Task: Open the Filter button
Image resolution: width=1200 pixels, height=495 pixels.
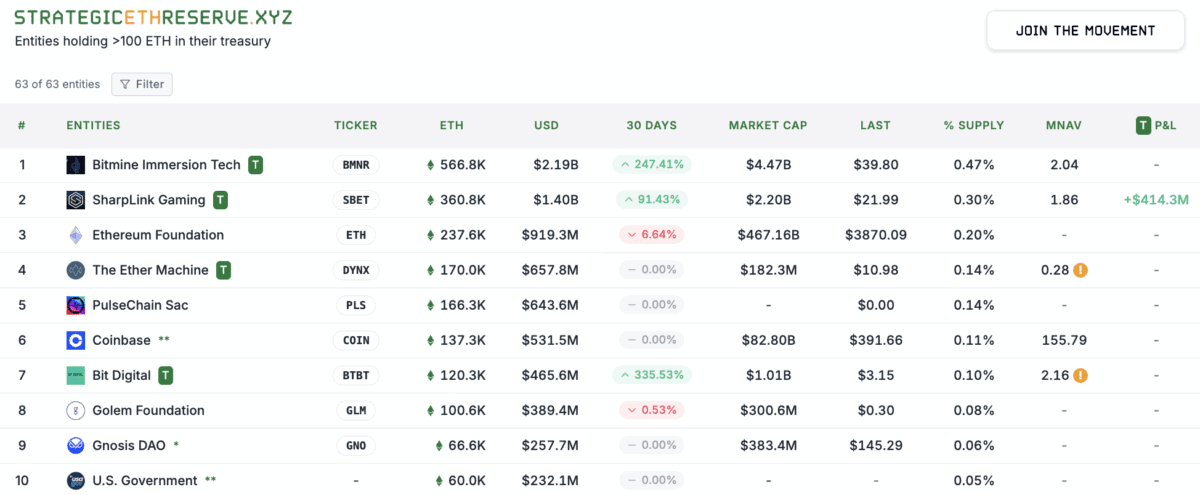Action: click(x=142, y=84)
